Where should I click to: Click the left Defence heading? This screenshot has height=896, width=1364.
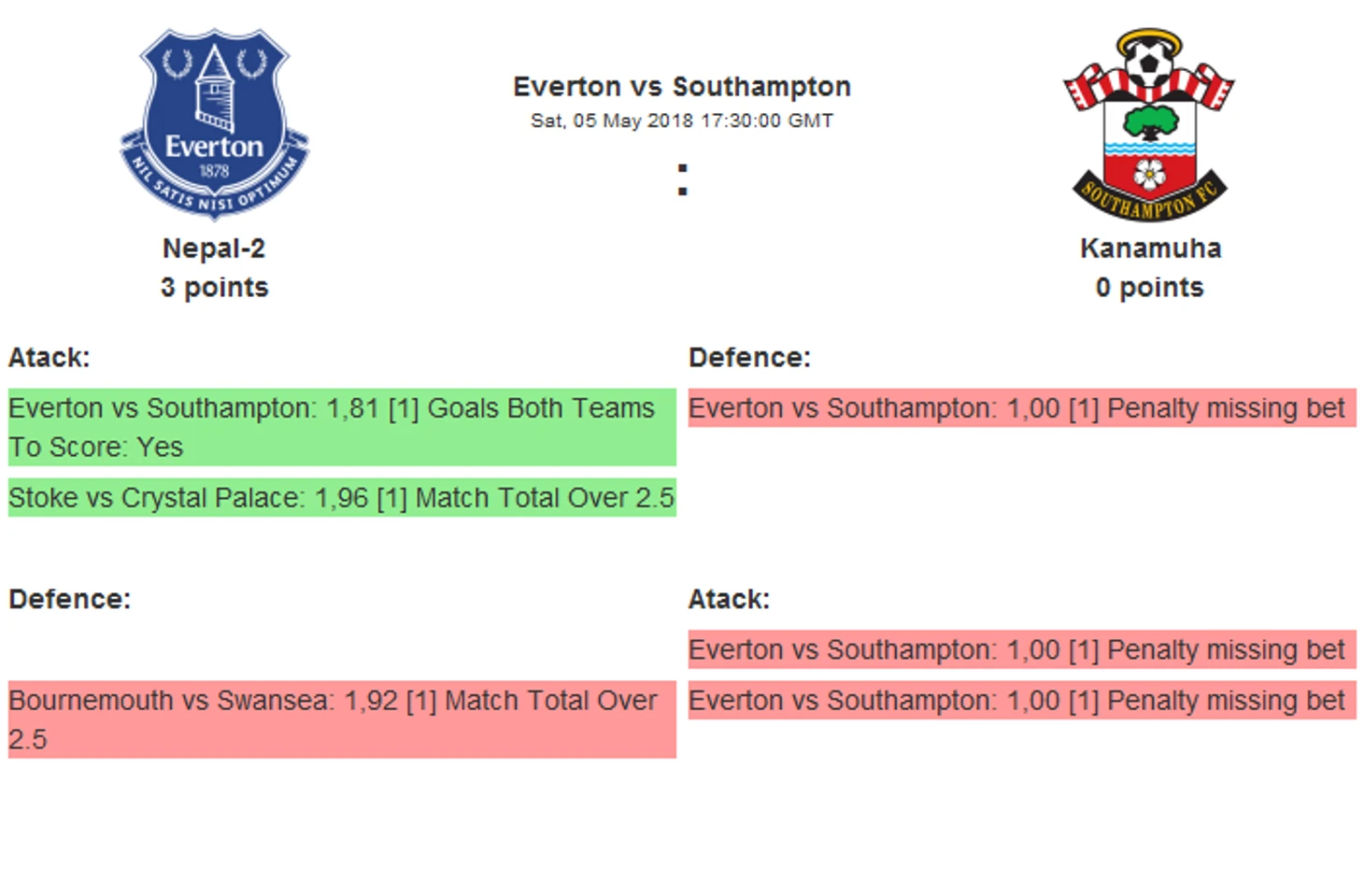coord(70,599)
